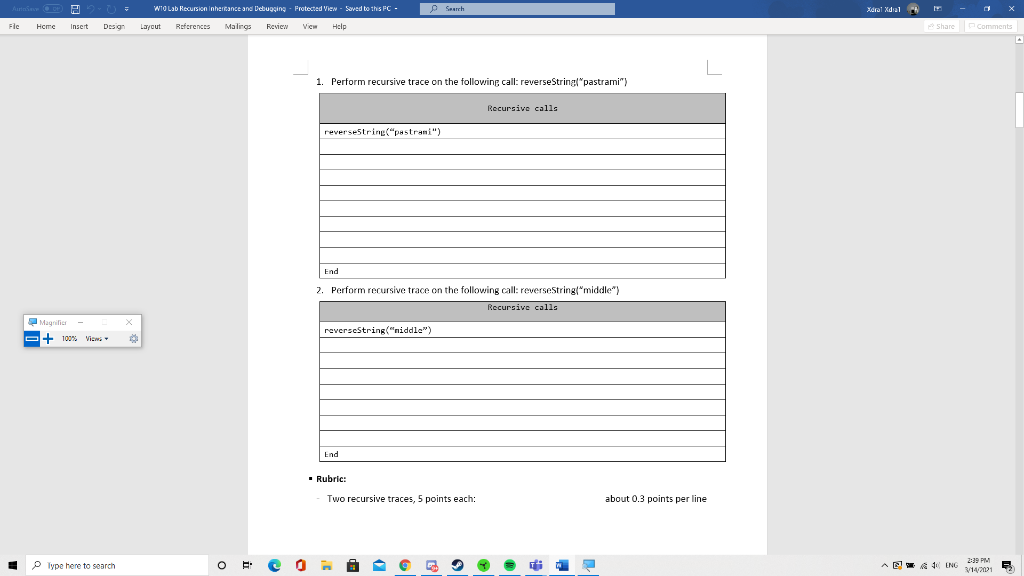Click the 'Rubric:' heading text

pos(331,479)
